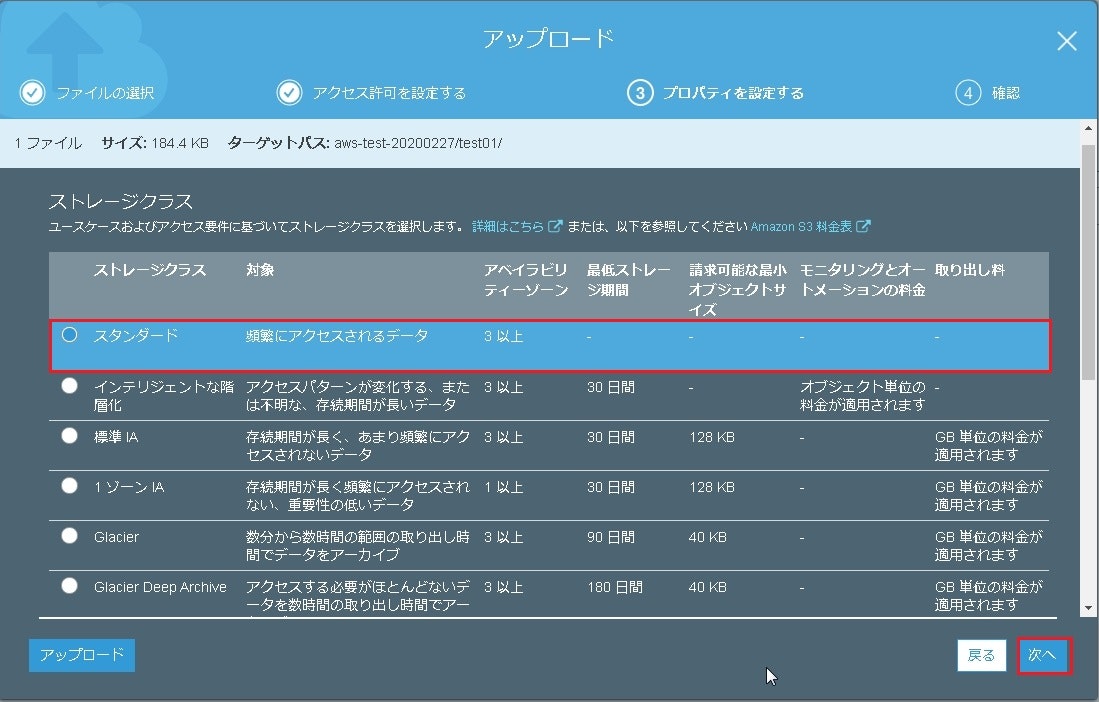The height and width of the screenshot is (702, 1099).
Task: Go to アクセス許可を設定する step
Action: click(389, 92)
